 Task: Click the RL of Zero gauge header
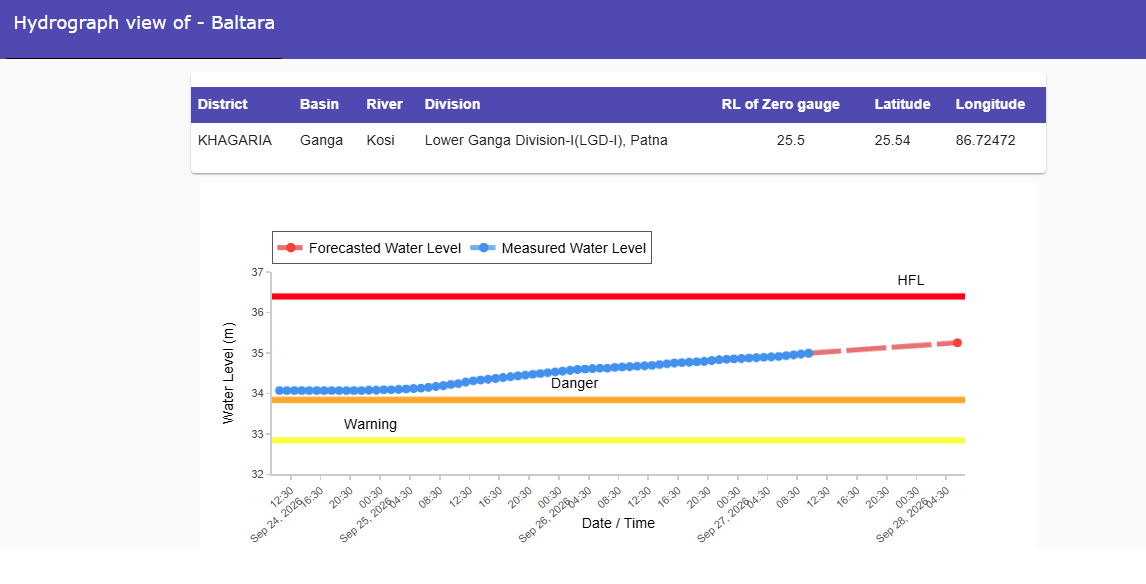pos(781,105)
